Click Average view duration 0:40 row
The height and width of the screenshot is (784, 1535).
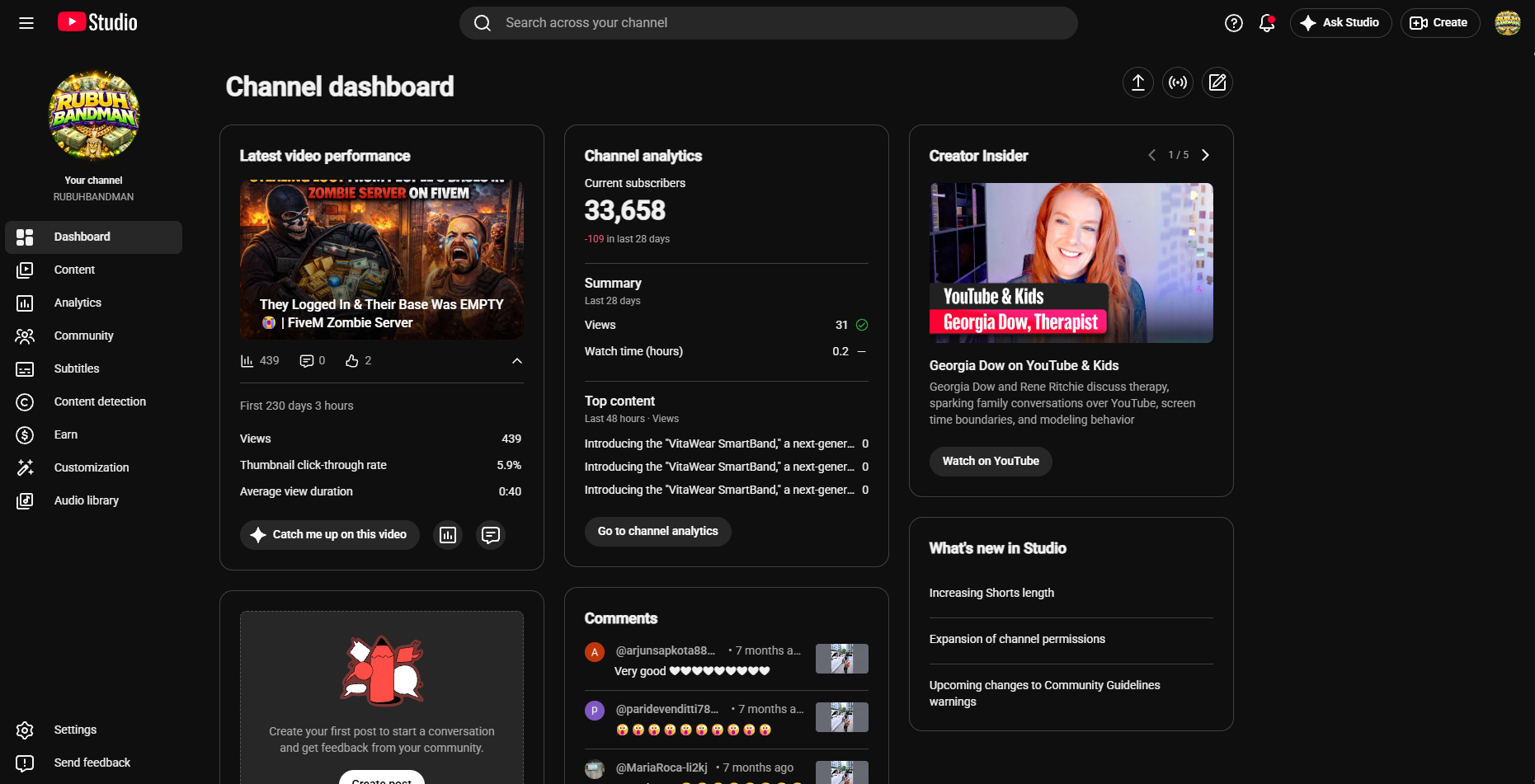pyautogui.click(x=381, y=491)
